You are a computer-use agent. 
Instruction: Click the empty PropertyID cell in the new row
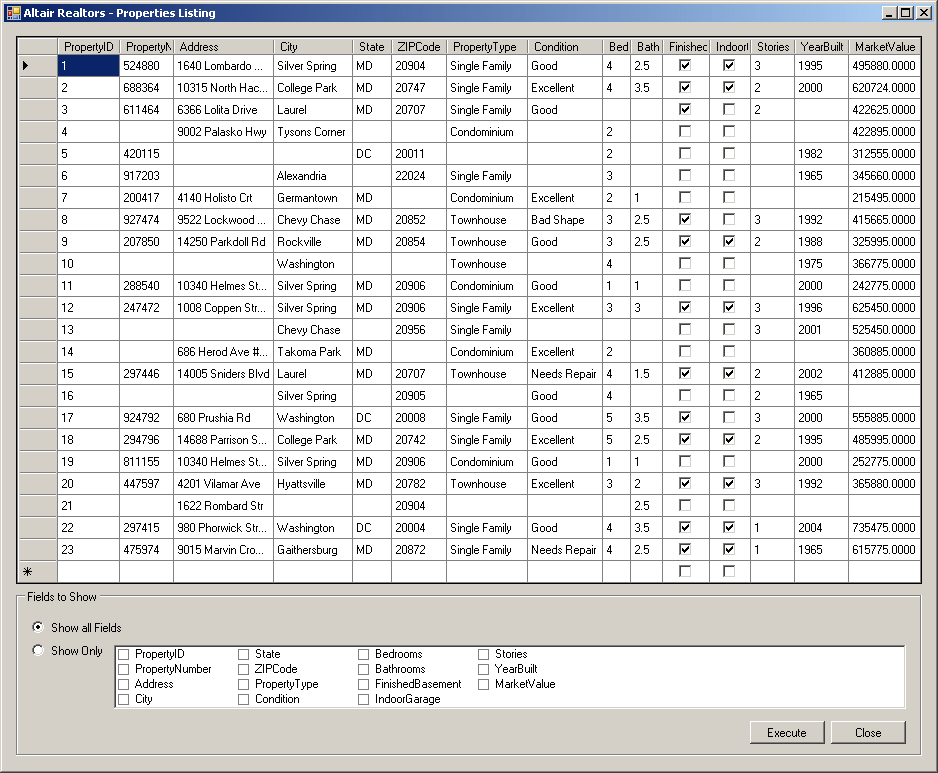(x=89, y=571)
